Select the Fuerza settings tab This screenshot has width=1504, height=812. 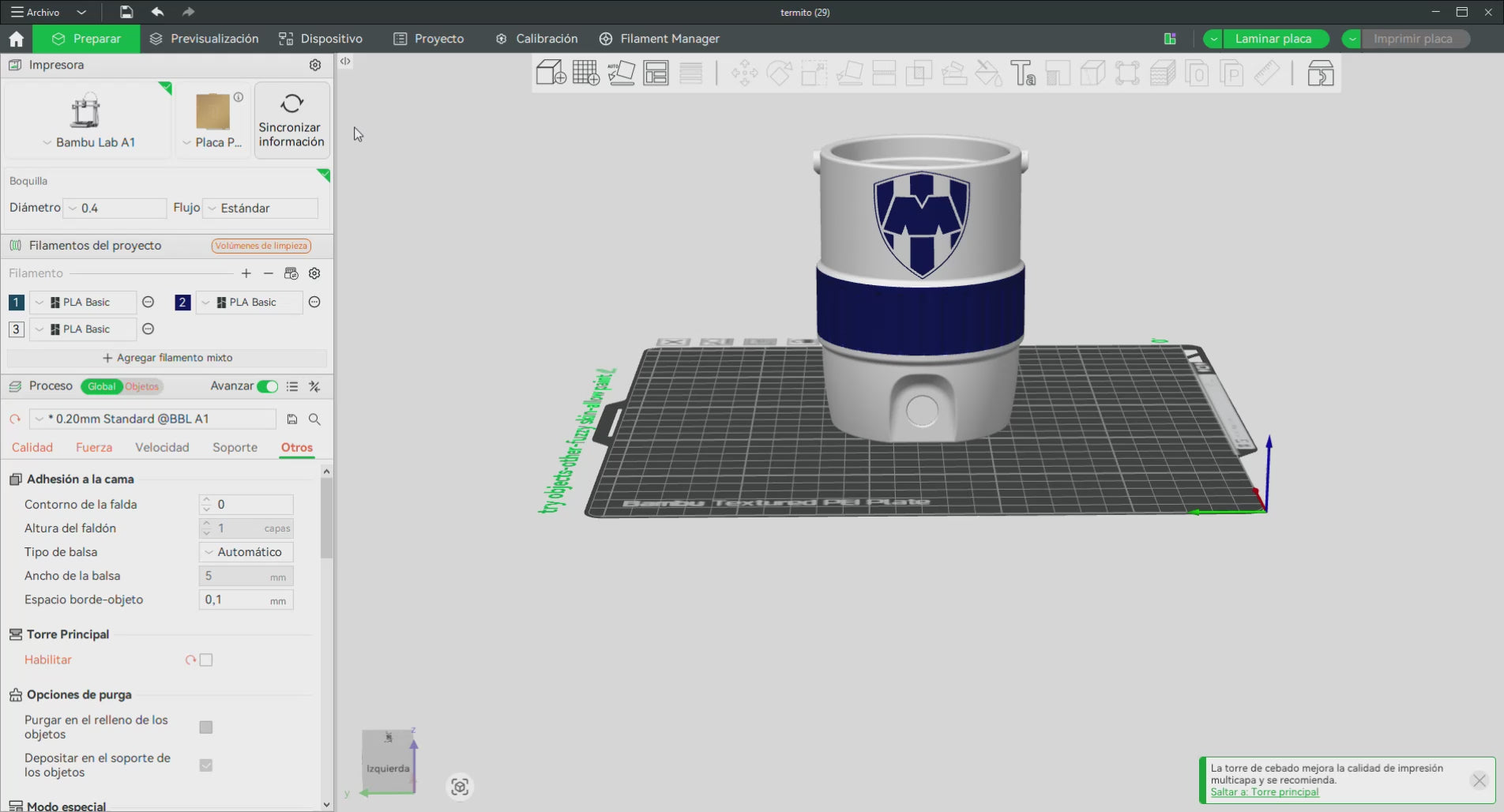pyautogui.click(x=94, y=447)
